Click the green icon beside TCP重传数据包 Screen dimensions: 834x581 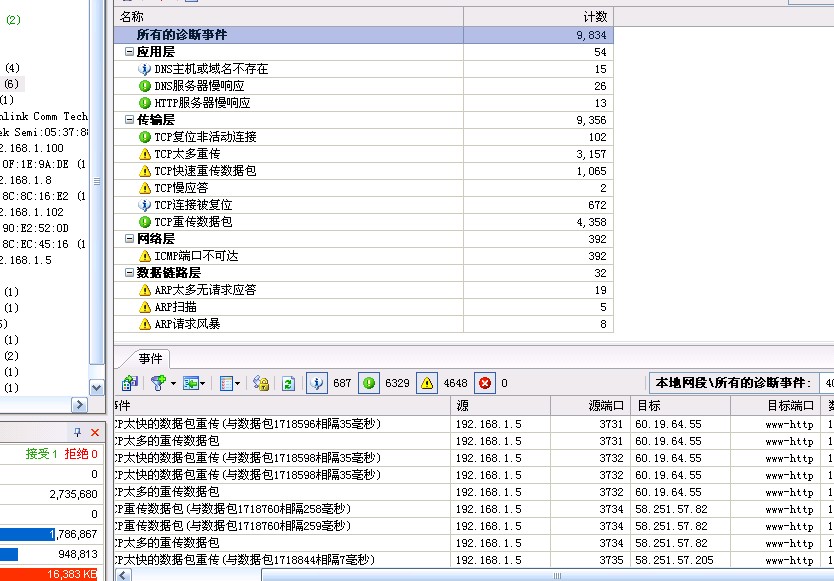tap(145, 222)
